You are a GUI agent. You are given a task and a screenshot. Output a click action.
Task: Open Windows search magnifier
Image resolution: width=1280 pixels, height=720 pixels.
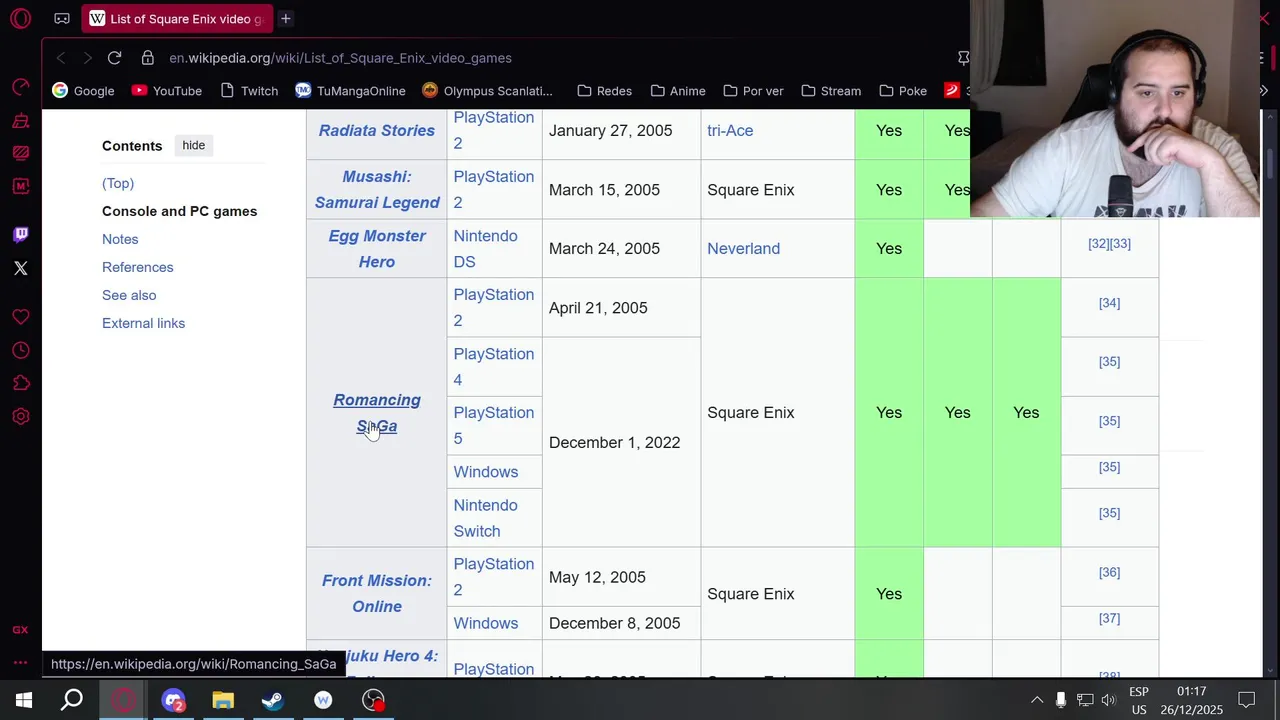pos(72,700)
